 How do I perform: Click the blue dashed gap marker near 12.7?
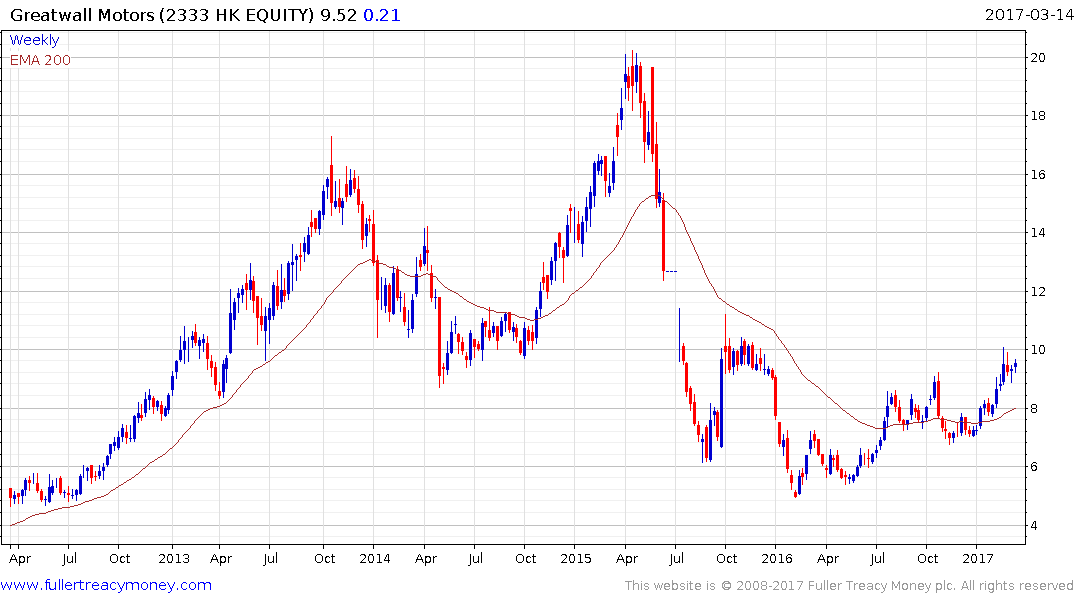point(671,272)
